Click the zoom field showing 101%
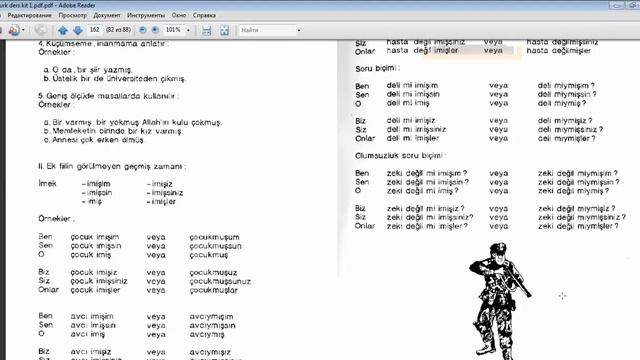Image resolution: width=640 pixels, height=360 pixels. pyautogui.click(x=173, y=30)
